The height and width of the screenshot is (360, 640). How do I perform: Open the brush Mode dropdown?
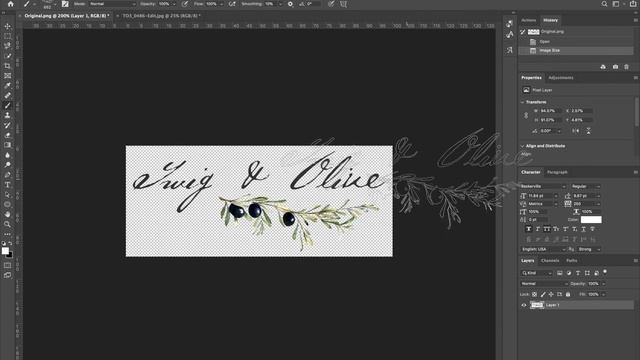point(112,4)
